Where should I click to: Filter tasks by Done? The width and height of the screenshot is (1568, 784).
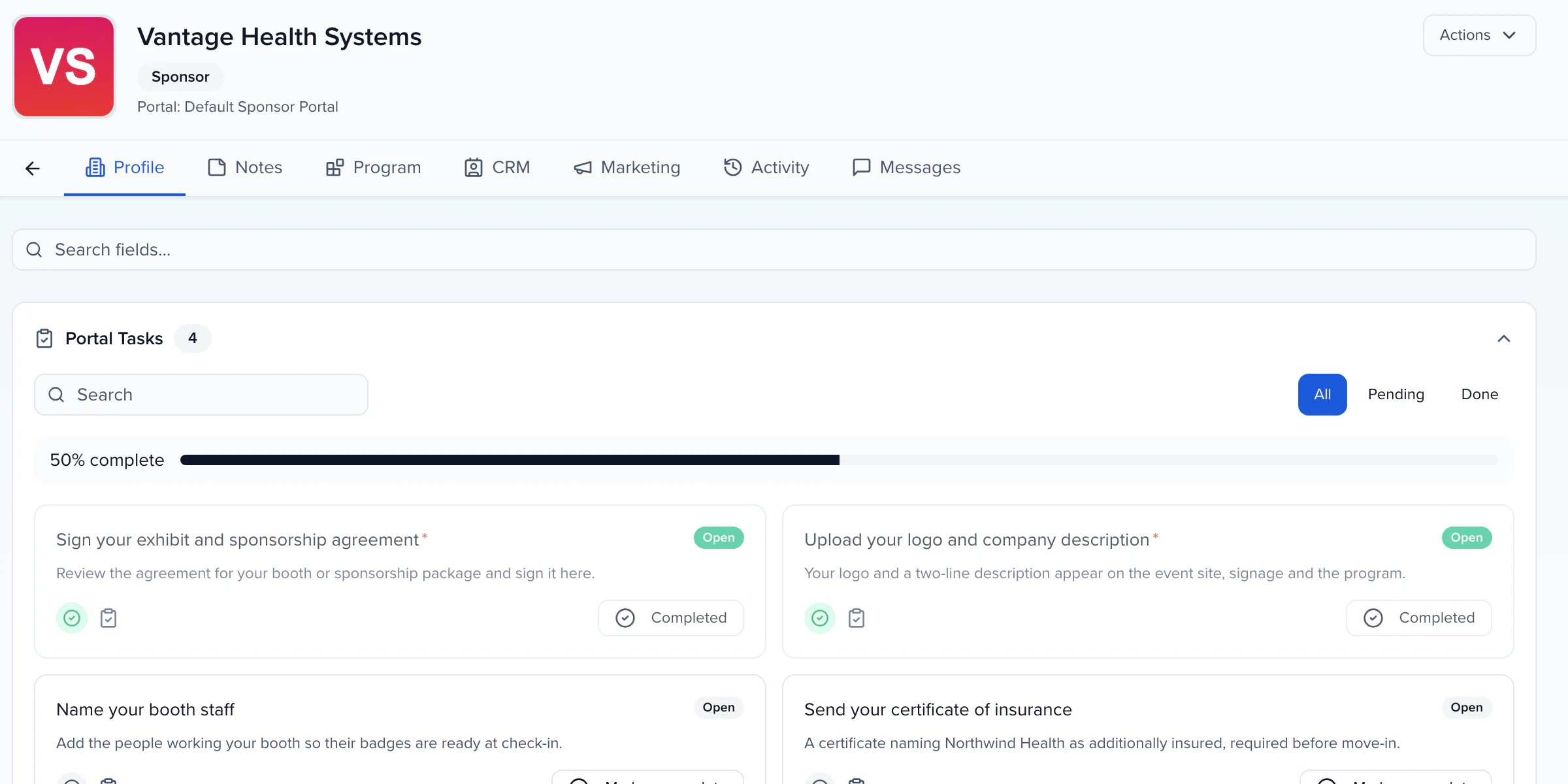pos(1480,395)
